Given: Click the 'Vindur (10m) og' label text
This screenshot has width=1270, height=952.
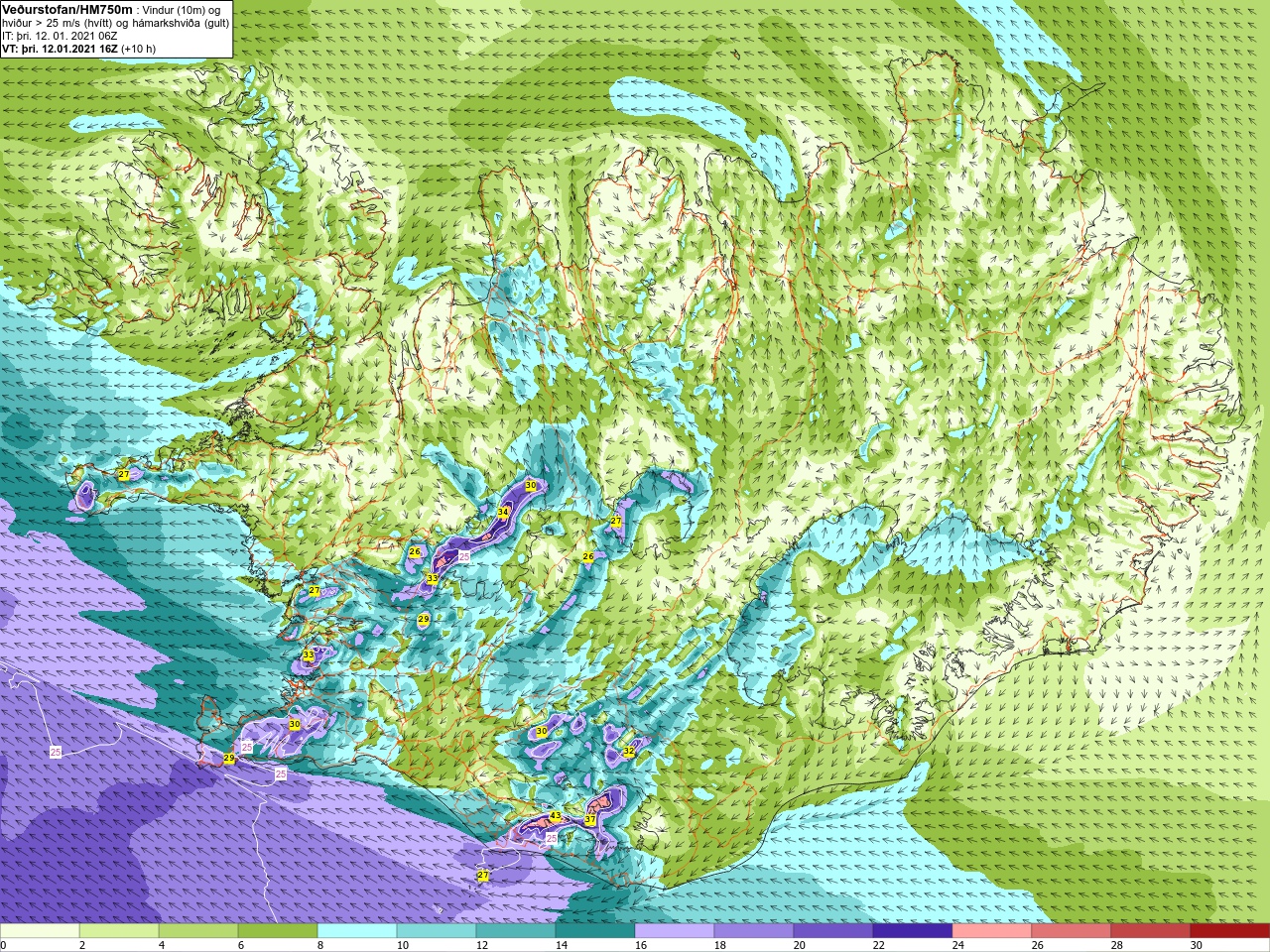Looking at the screenshot, I should [183, 10].
